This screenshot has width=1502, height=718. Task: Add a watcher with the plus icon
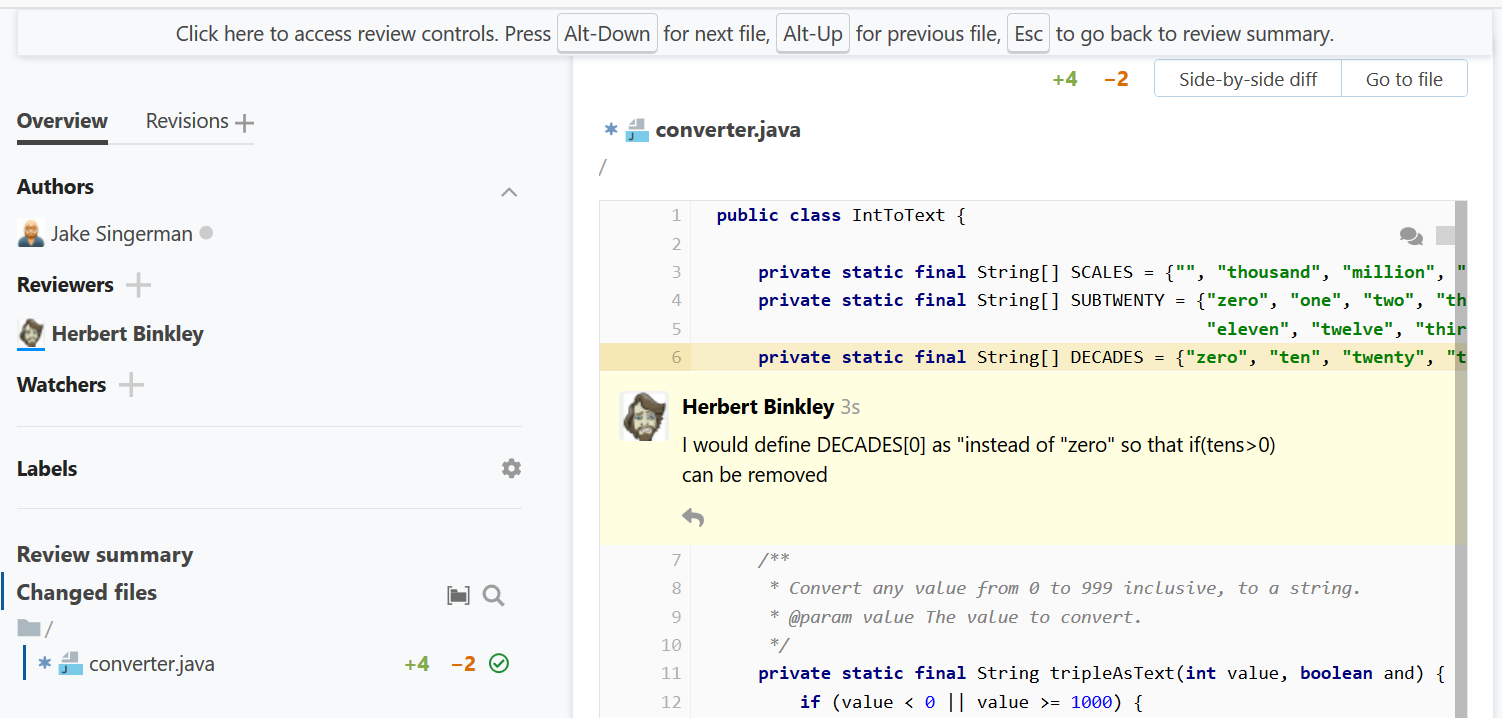[131, 385]
